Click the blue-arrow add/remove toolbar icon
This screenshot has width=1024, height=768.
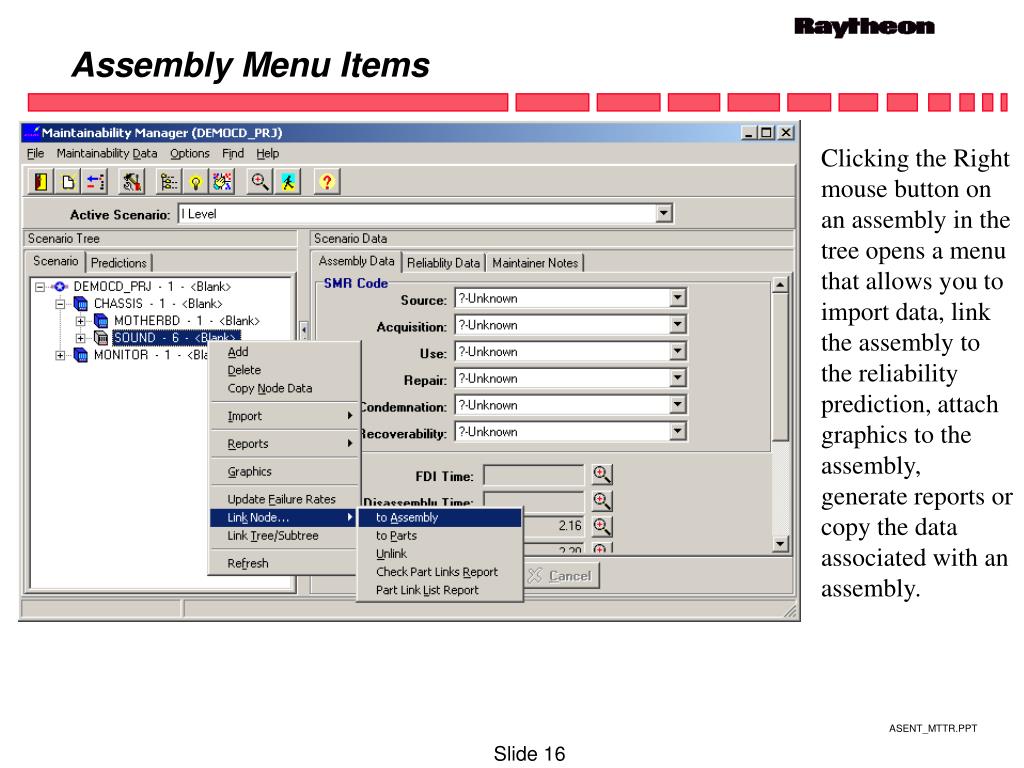(x=94, y=182)
